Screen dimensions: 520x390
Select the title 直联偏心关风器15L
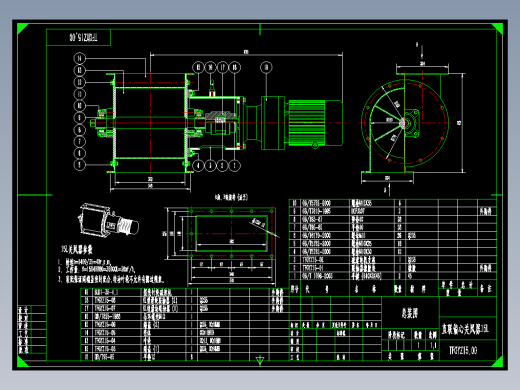point(465,329)
